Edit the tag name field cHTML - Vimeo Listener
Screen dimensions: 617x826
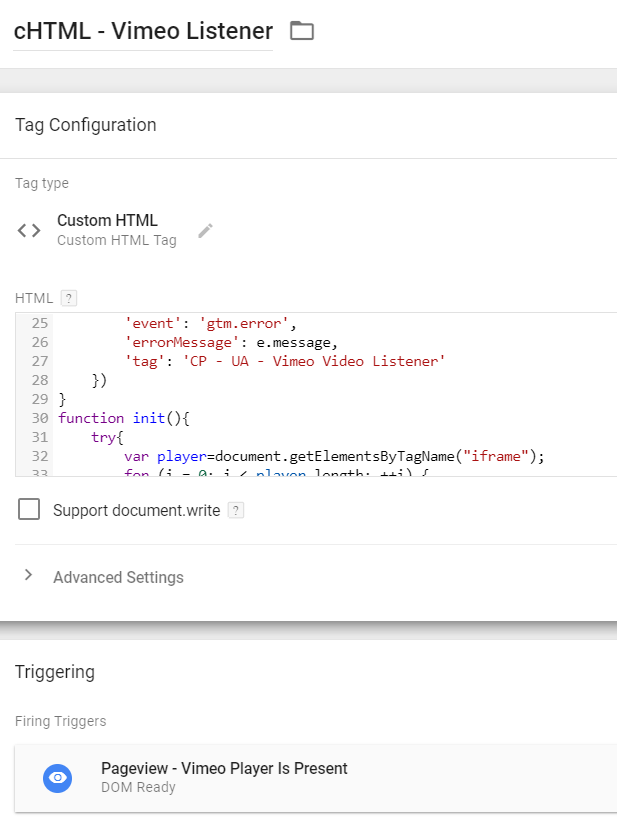click(x=143, y=31)
